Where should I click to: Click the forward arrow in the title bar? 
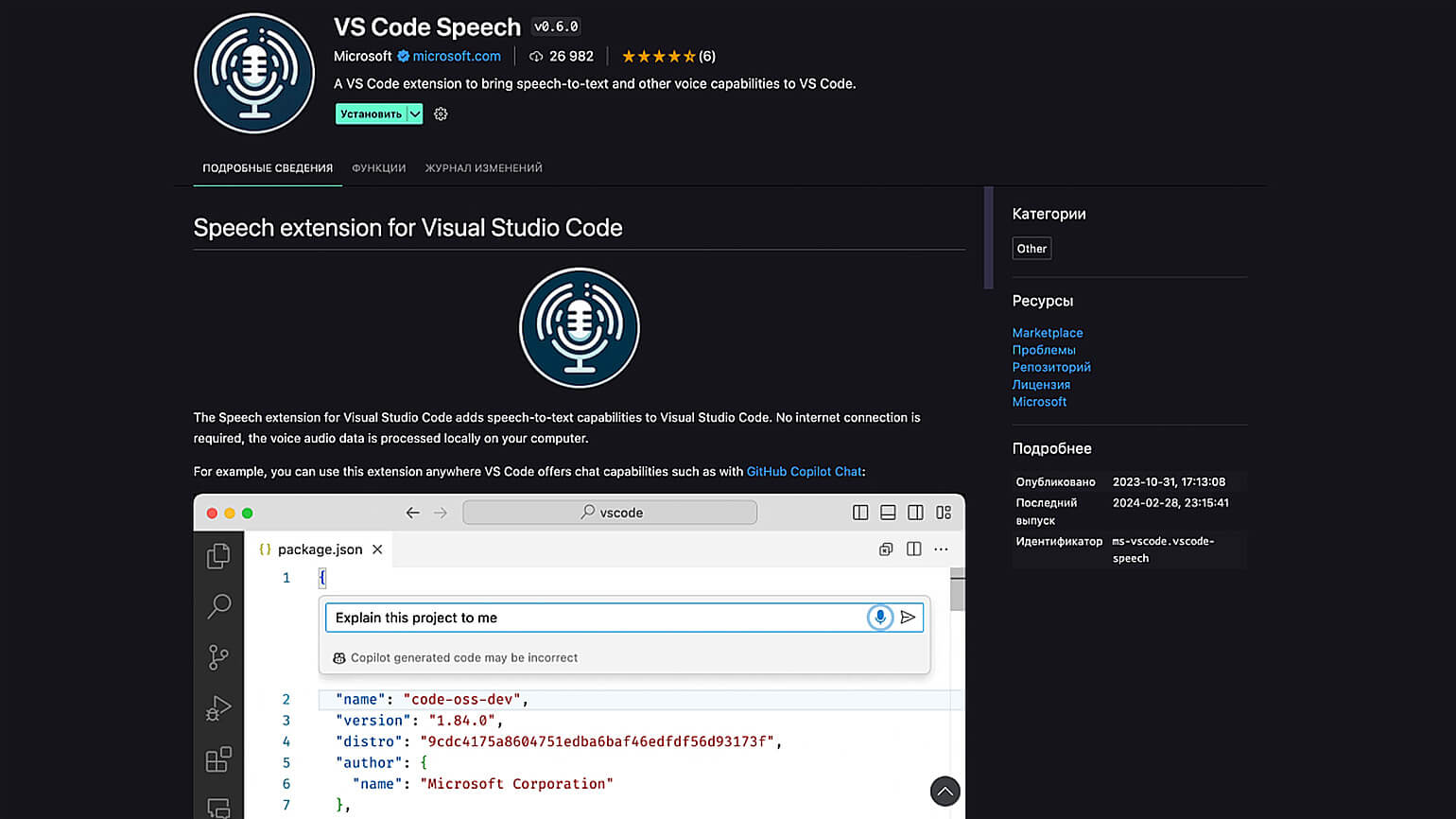pyautogui.click(x=441, y=513)
